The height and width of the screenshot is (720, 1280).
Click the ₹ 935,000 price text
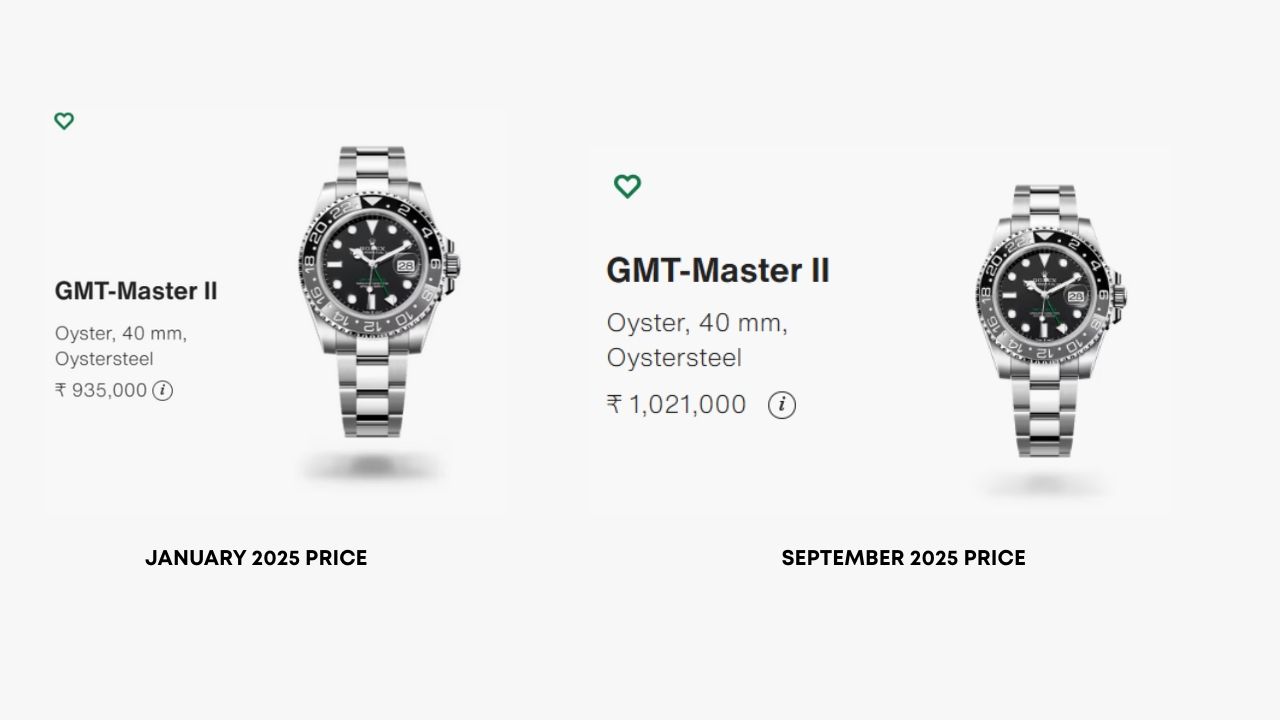pos(101,390)
